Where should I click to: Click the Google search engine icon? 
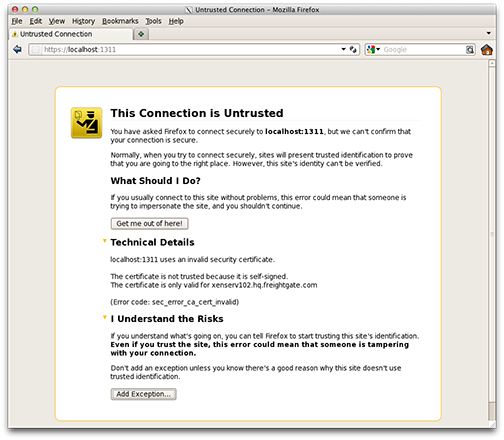tap(371, 50)
